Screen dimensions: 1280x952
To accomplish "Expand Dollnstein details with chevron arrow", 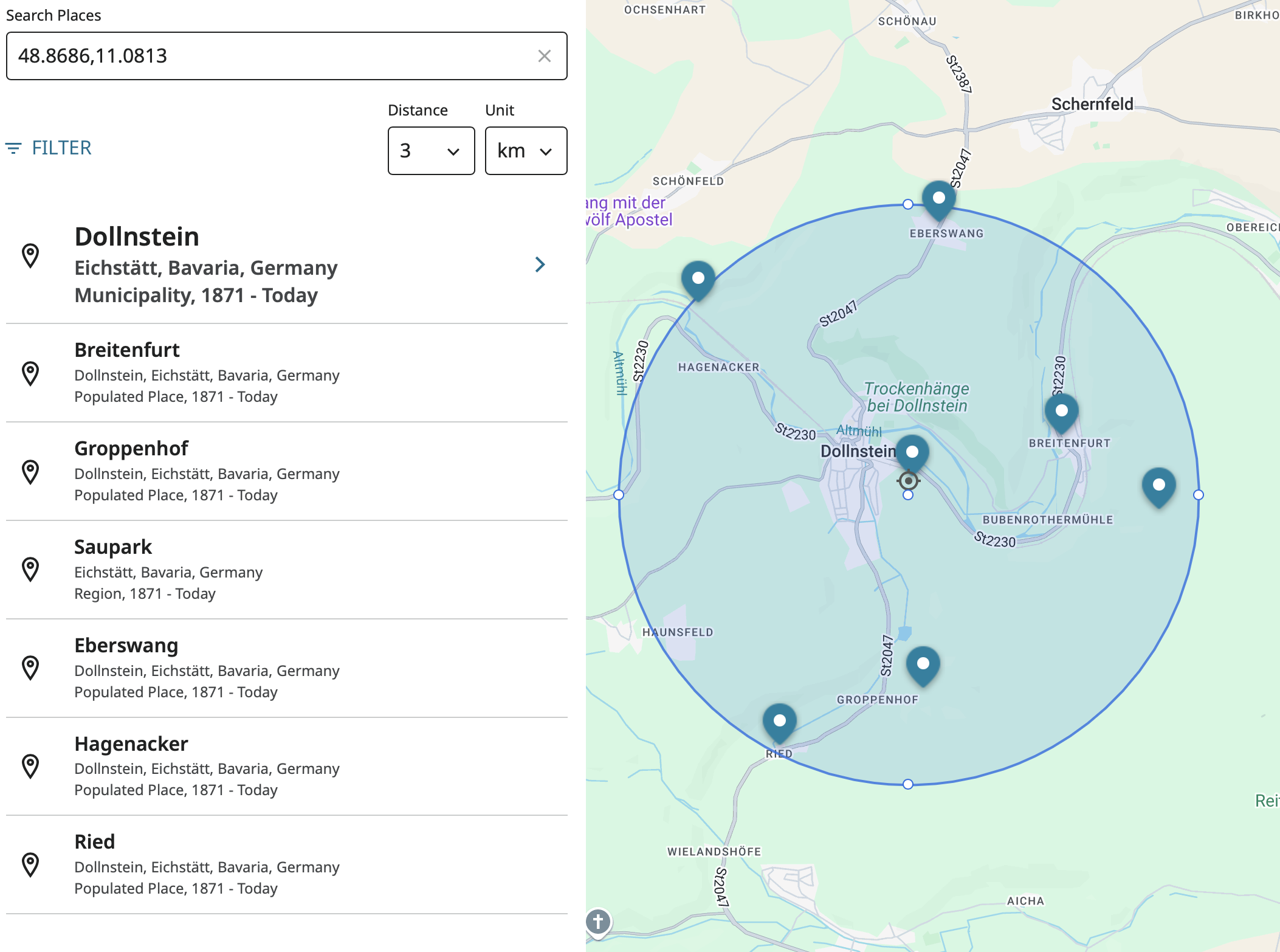I will click(540, 264).
